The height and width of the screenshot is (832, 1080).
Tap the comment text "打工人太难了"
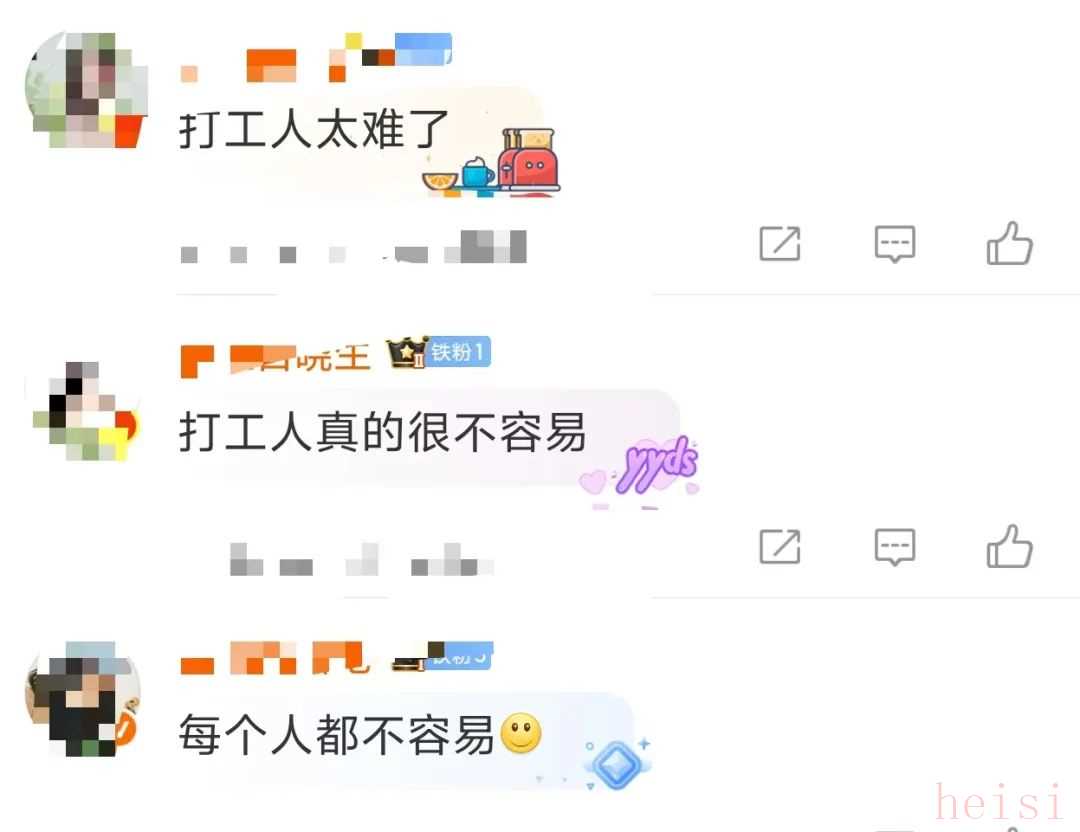(x=314, y=129)
